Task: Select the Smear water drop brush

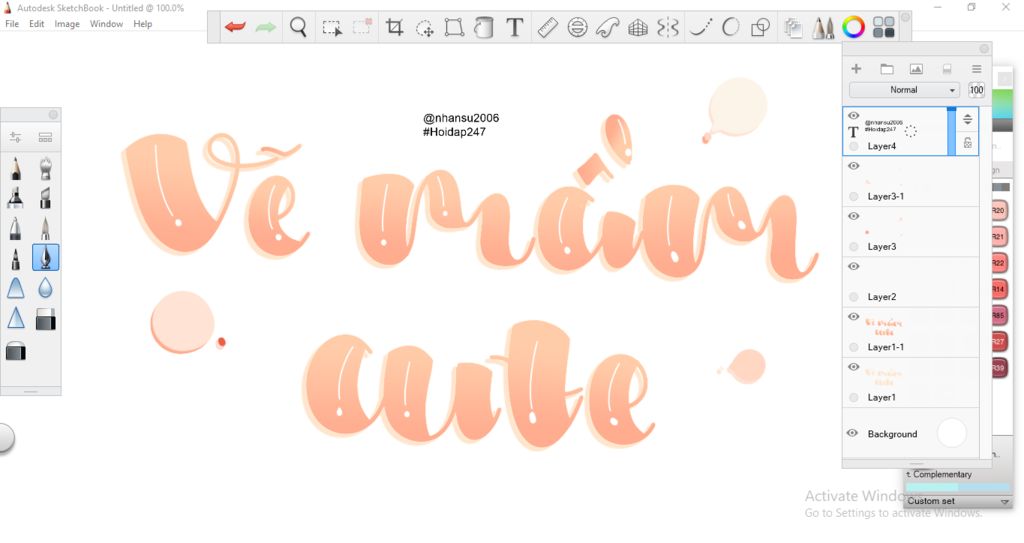Action: (45, 288)
